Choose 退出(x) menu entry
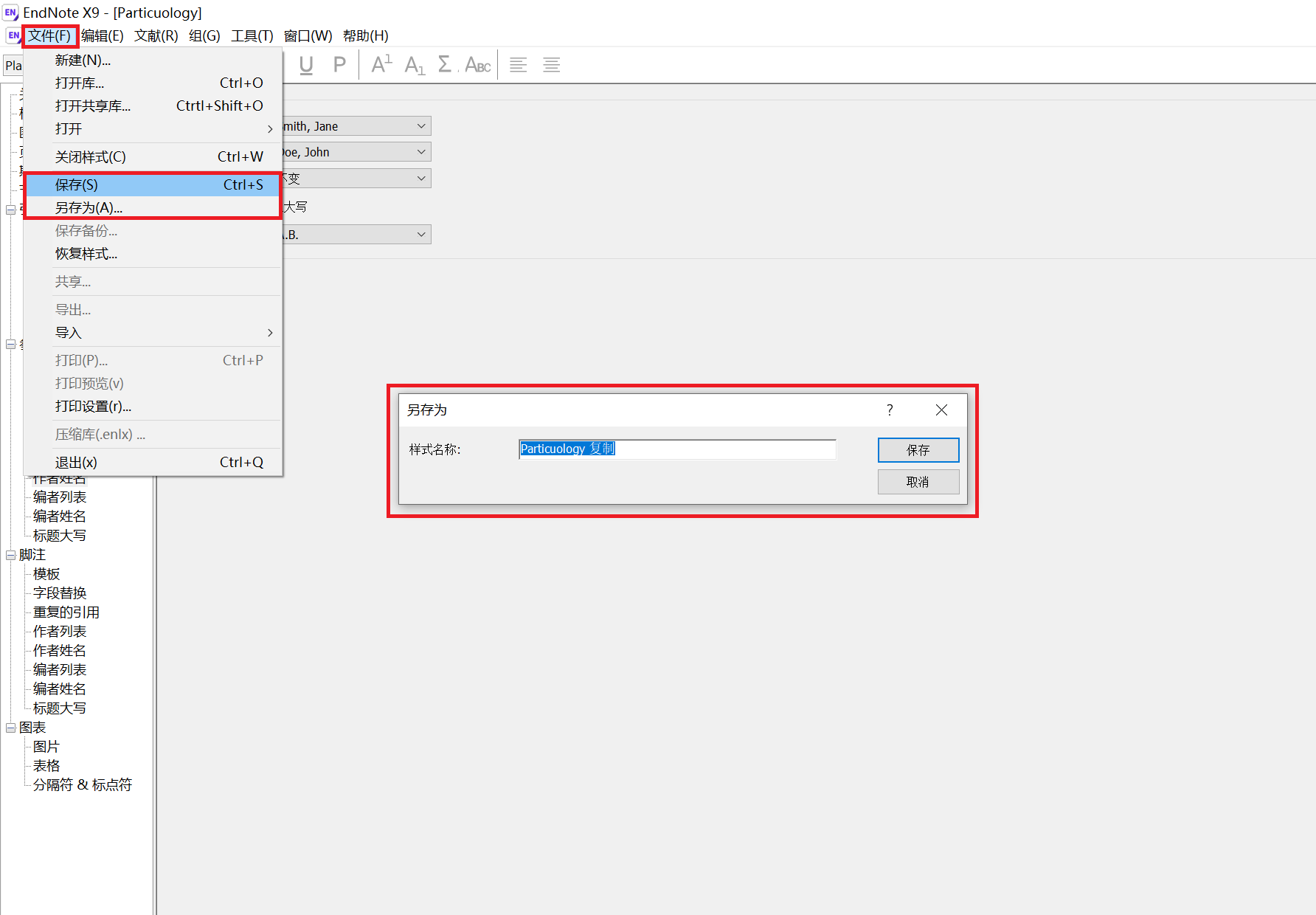Image resolution: width=1316 pixels, height=915 pixels. (x=153, y=463)
